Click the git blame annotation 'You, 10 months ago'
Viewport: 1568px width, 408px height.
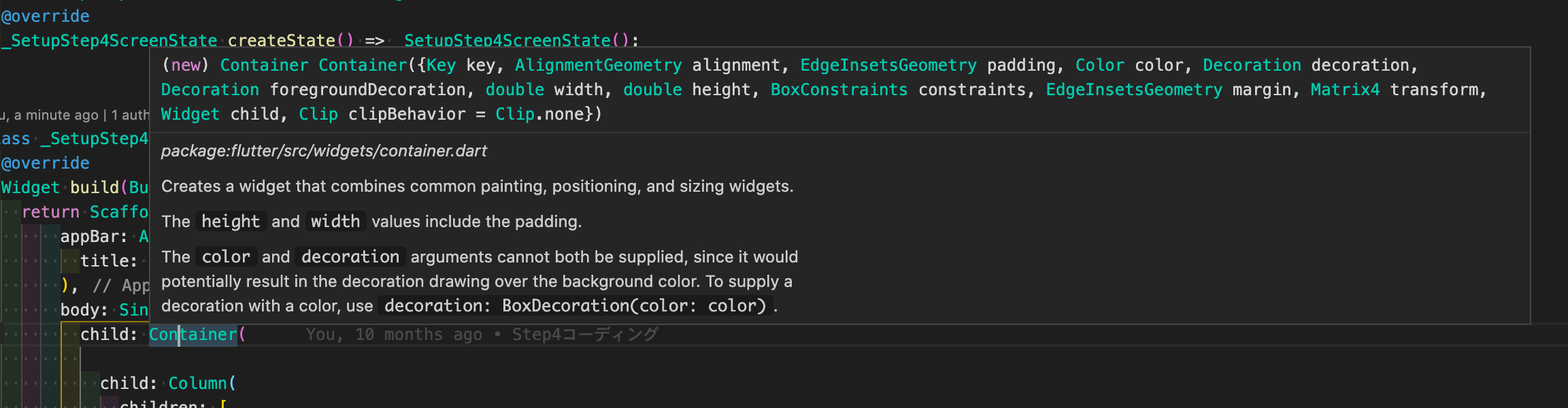click(395, 335)
